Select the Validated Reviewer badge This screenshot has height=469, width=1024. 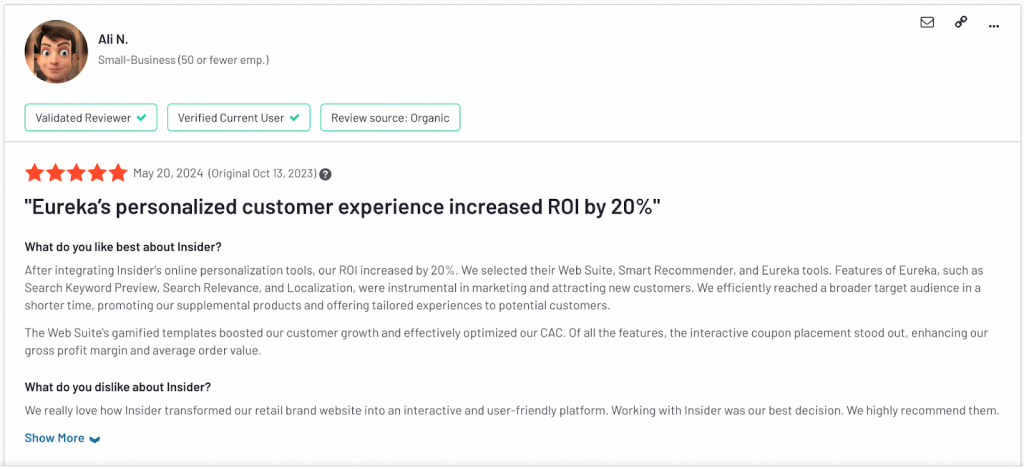[x=91, y=118]
